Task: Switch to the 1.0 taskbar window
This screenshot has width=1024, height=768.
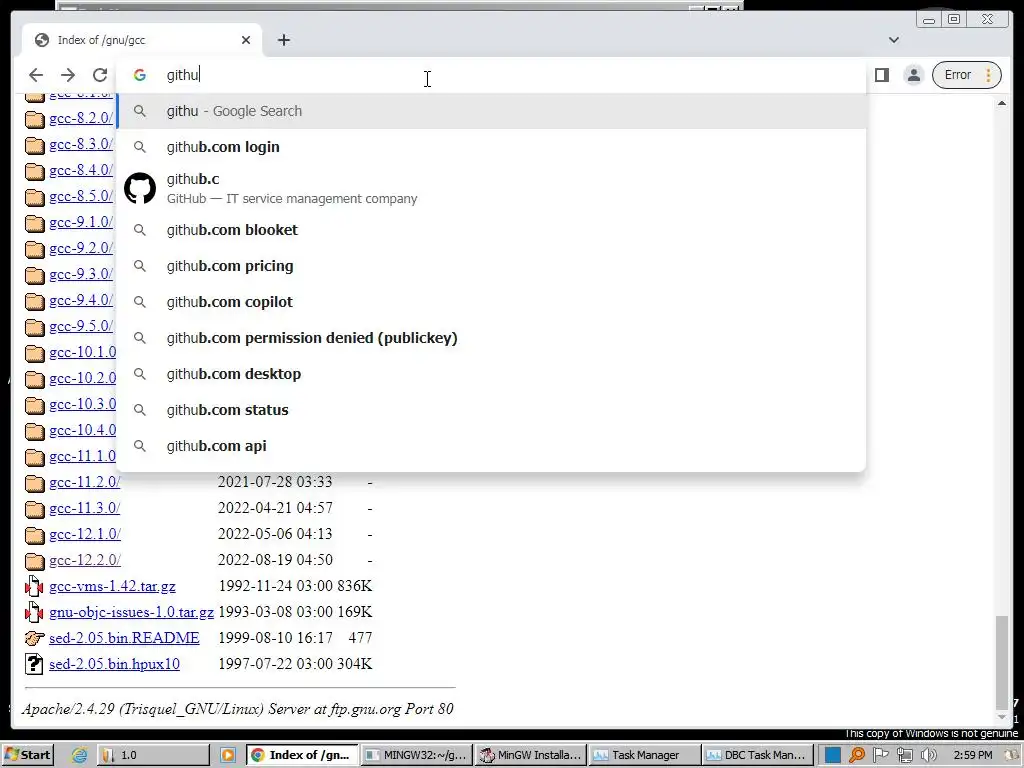Action: (x=153, y=755)
